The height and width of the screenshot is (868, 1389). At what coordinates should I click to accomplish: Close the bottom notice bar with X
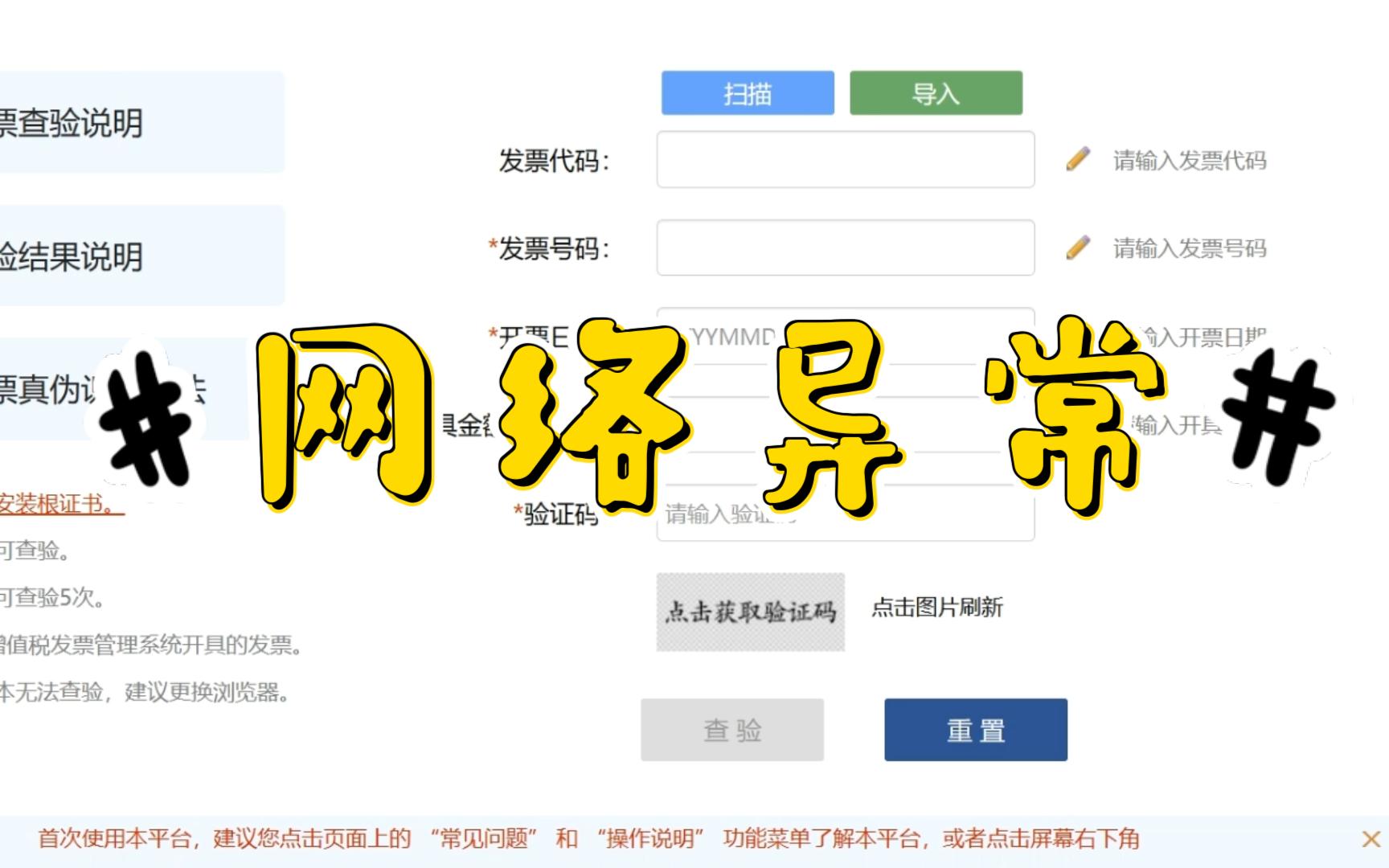coord(1371,840)
